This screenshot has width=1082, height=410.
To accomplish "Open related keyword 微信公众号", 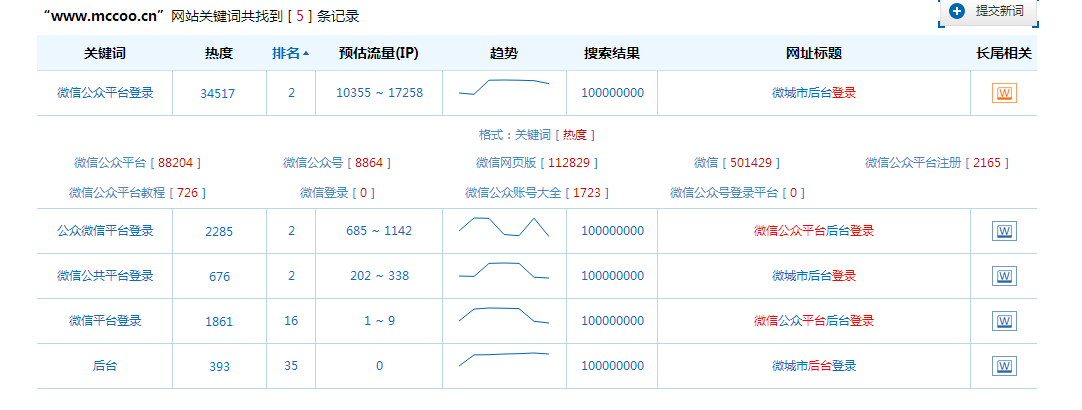I will click(x=313, y=163).
